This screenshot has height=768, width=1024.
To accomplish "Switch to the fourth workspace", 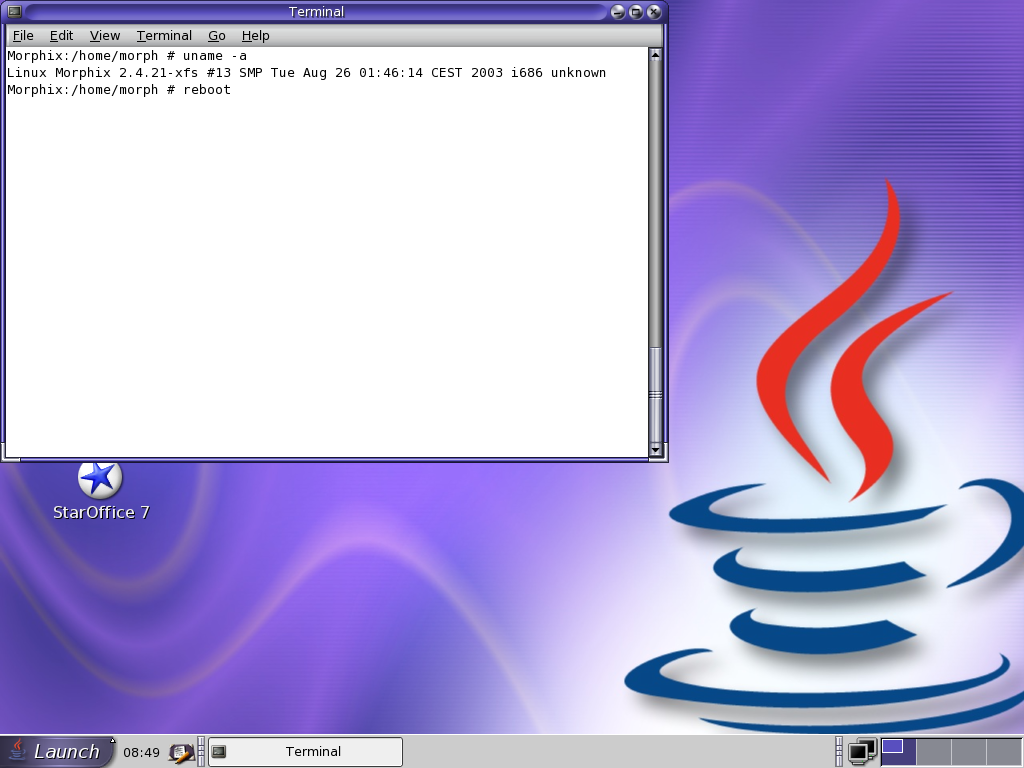I will click(x=1004, y=752).
